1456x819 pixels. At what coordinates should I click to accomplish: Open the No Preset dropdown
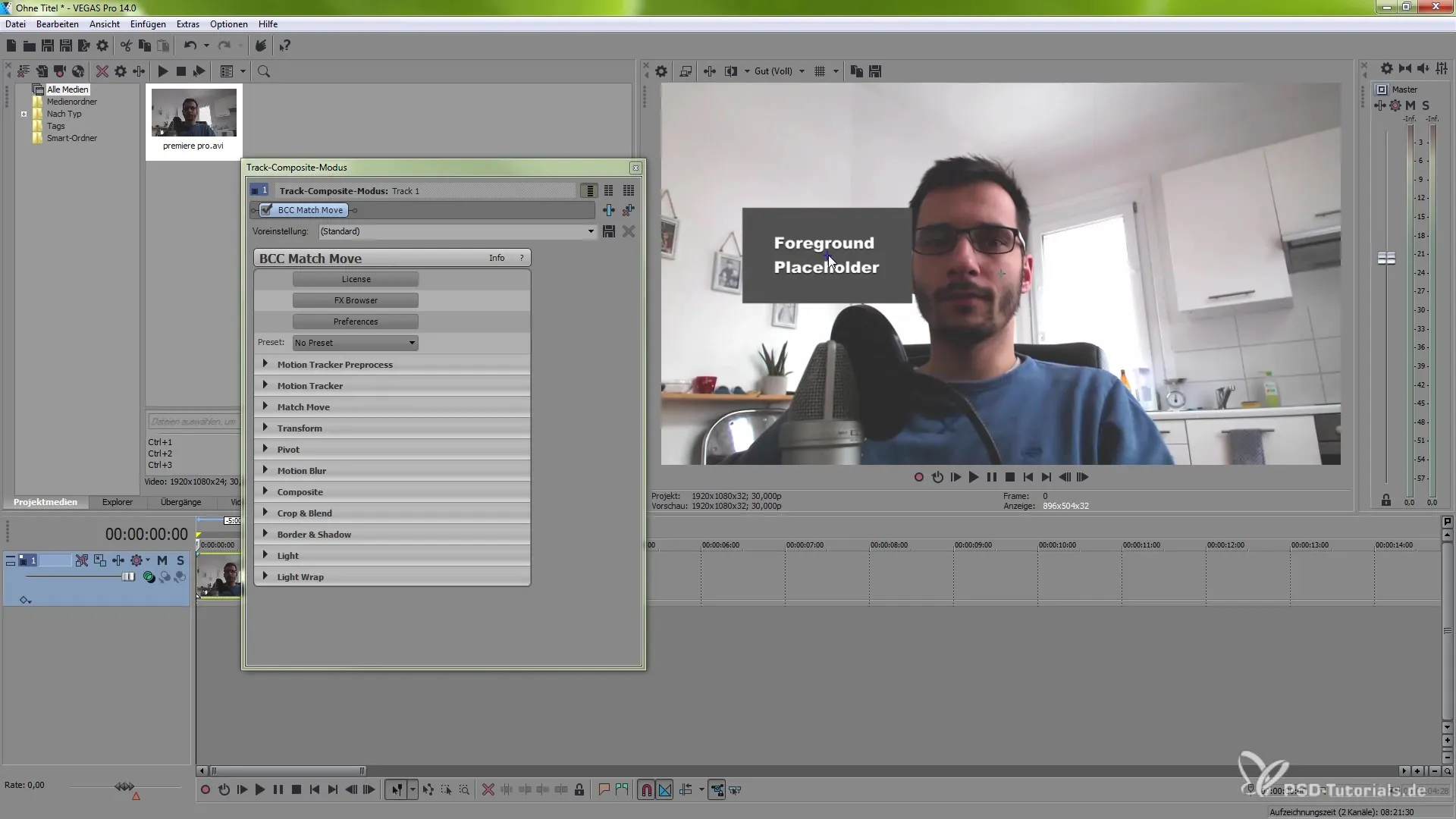pos(356,343)
